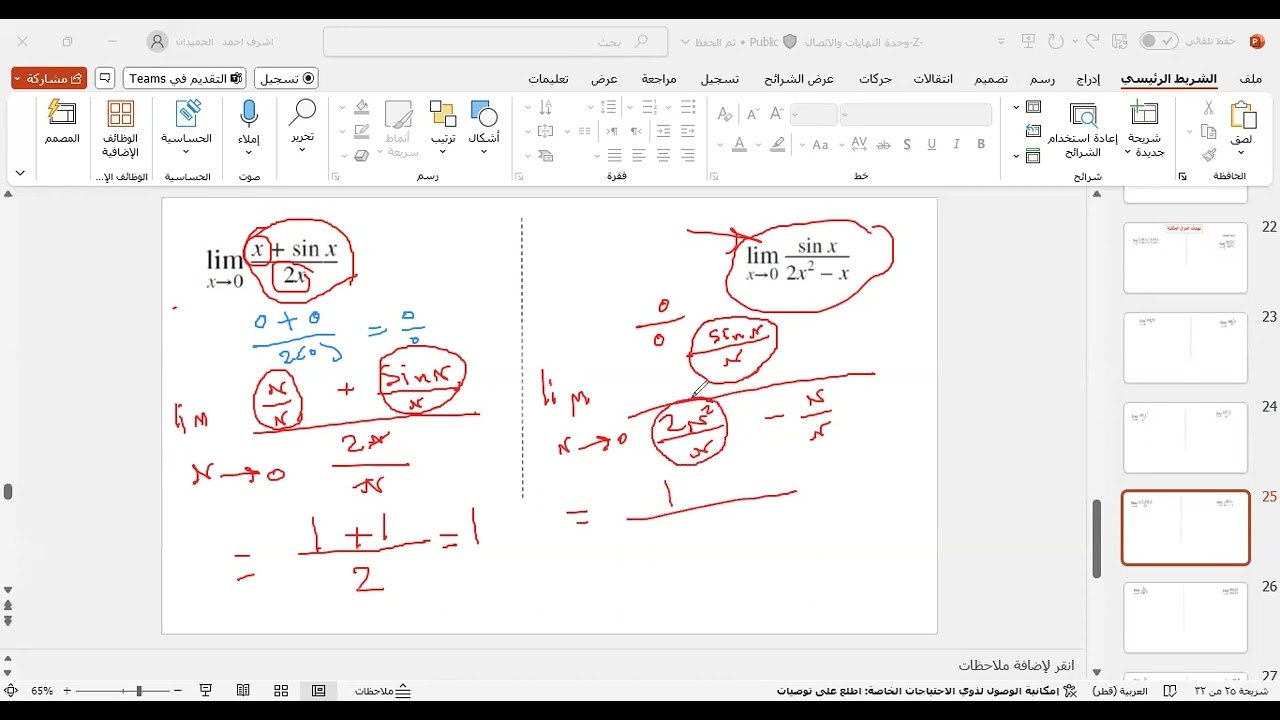Open the font name combo box
Image resolution: width=1280 pixels, height=720 pixels.
(915, 115)
